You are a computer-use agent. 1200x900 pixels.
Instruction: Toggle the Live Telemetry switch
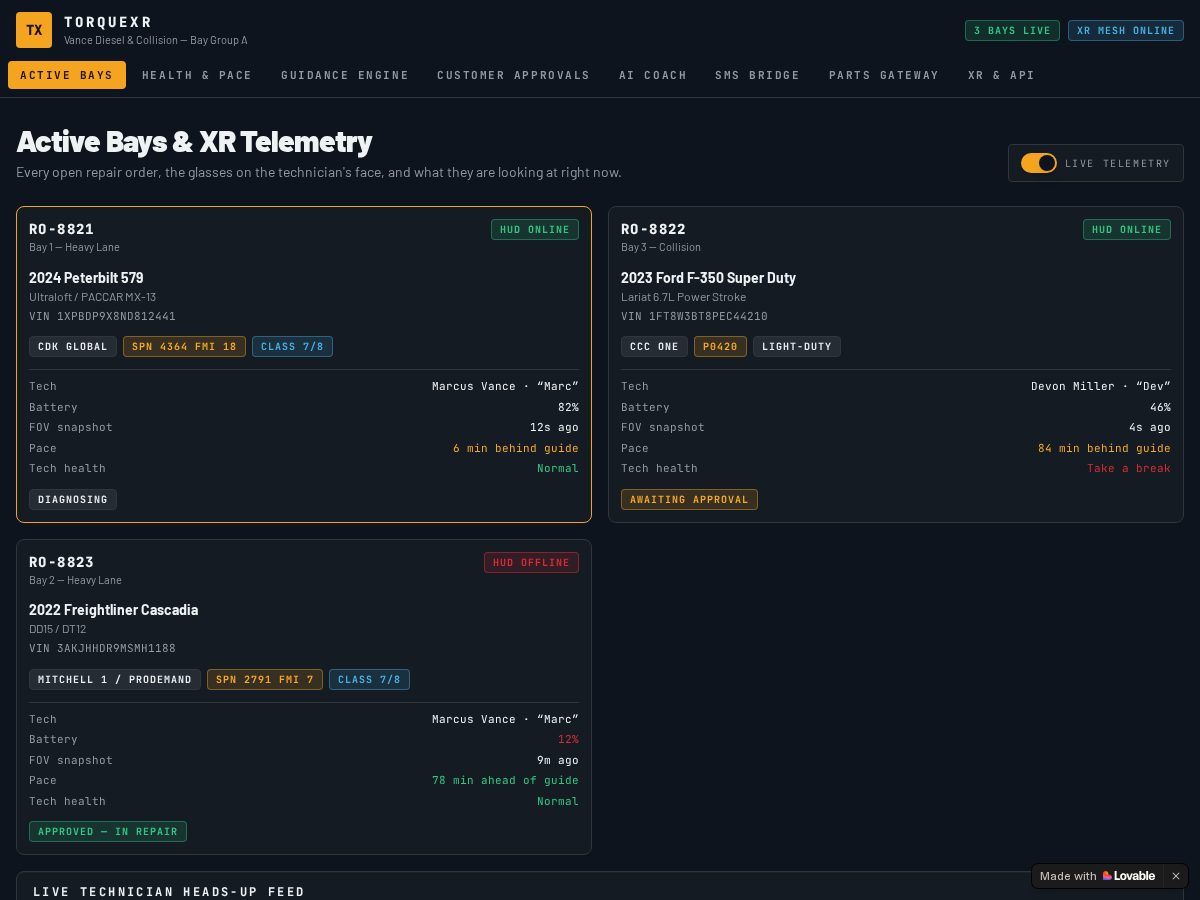1039,163
